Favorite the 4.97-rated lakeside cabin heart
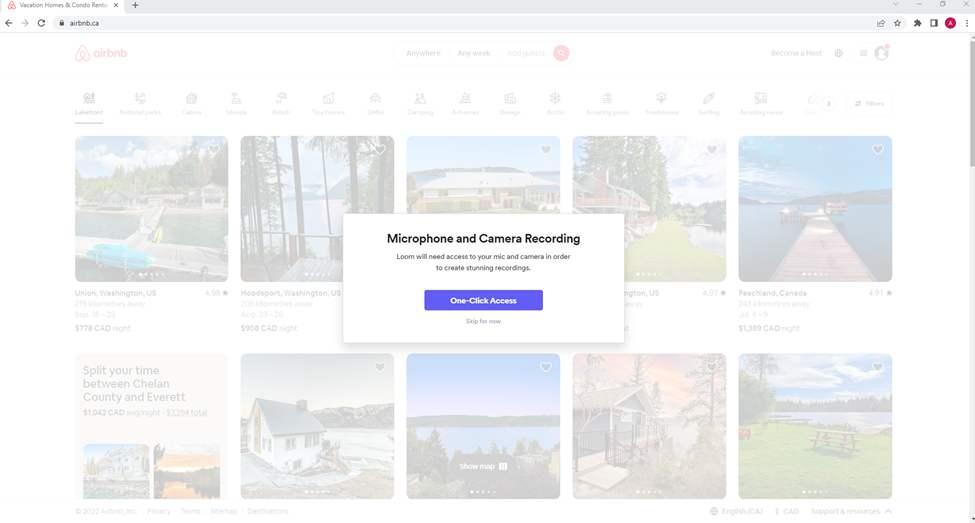975x523 pixels. [x=711, y=150]
